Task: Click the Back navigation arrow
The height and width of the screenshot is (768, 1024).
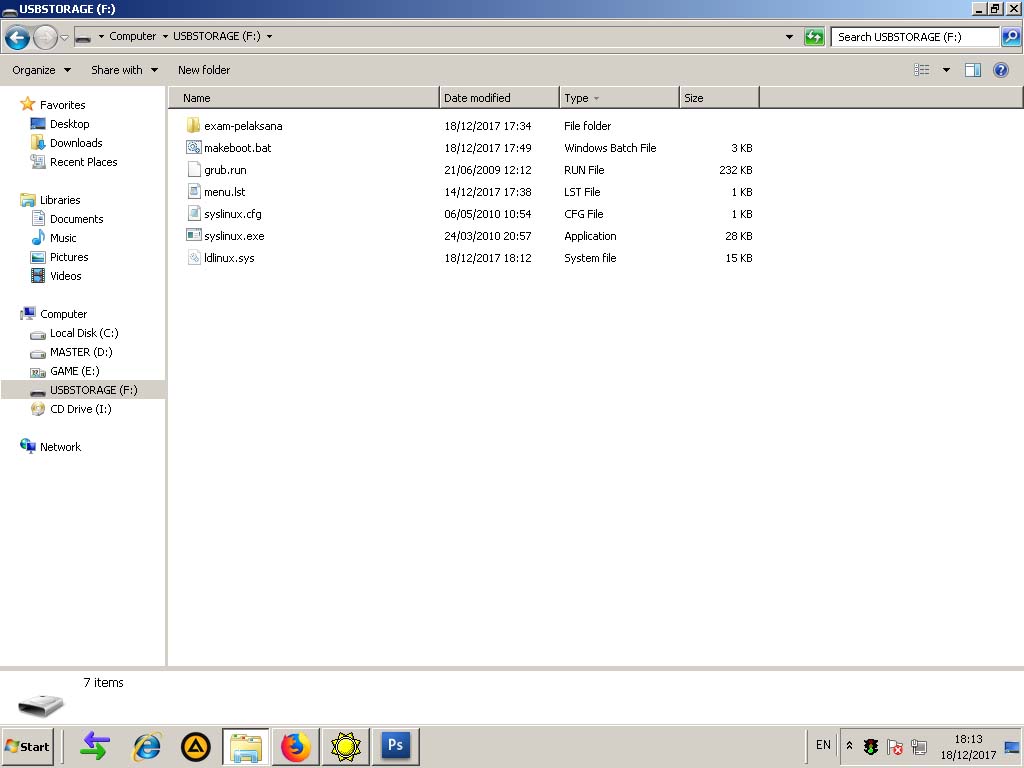Action: coord(17,38)
